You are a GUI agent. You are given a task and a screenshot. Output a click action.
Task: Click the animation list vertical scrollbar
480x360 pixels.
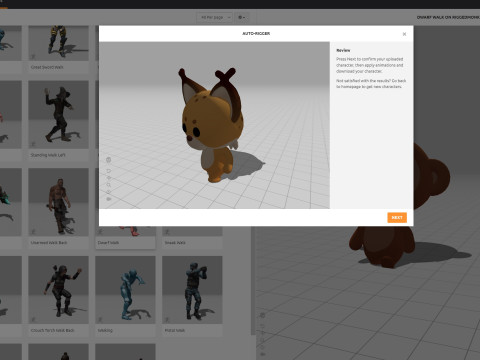pyautogui.click(x=253, y=280)
